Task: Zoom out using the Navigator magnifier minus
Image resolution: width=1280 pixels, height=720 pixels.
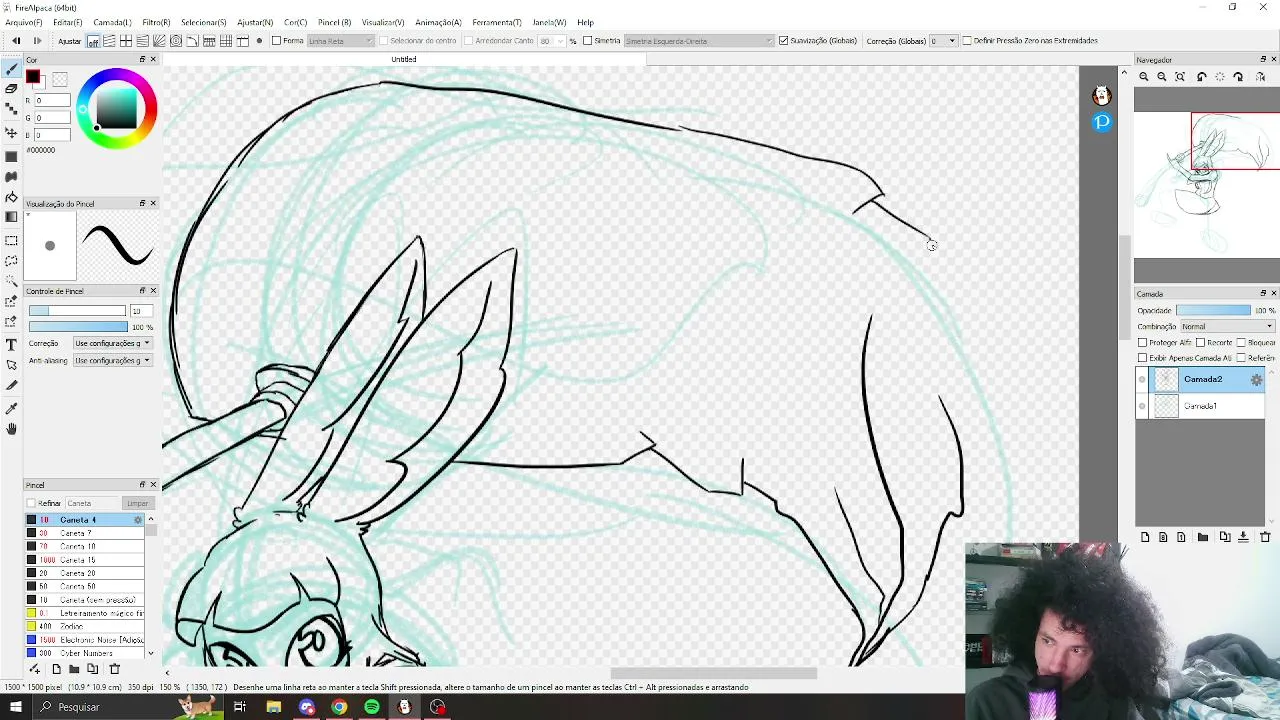Action: 1162,77
